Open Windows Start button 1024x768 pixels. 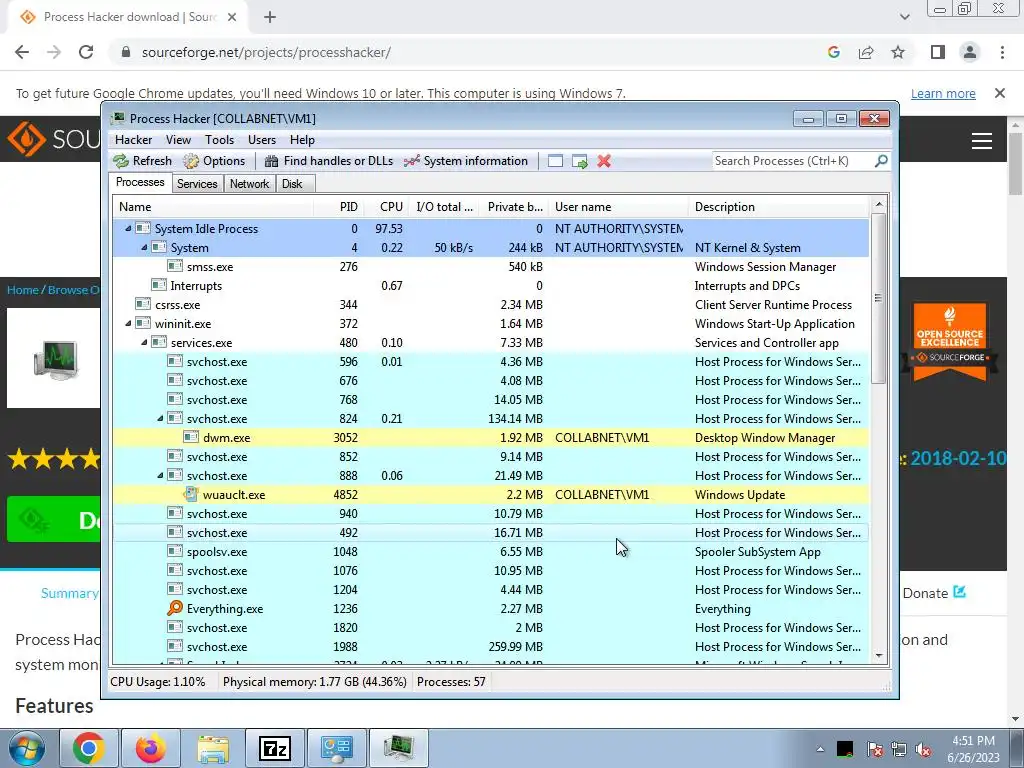tap(27, 748)
